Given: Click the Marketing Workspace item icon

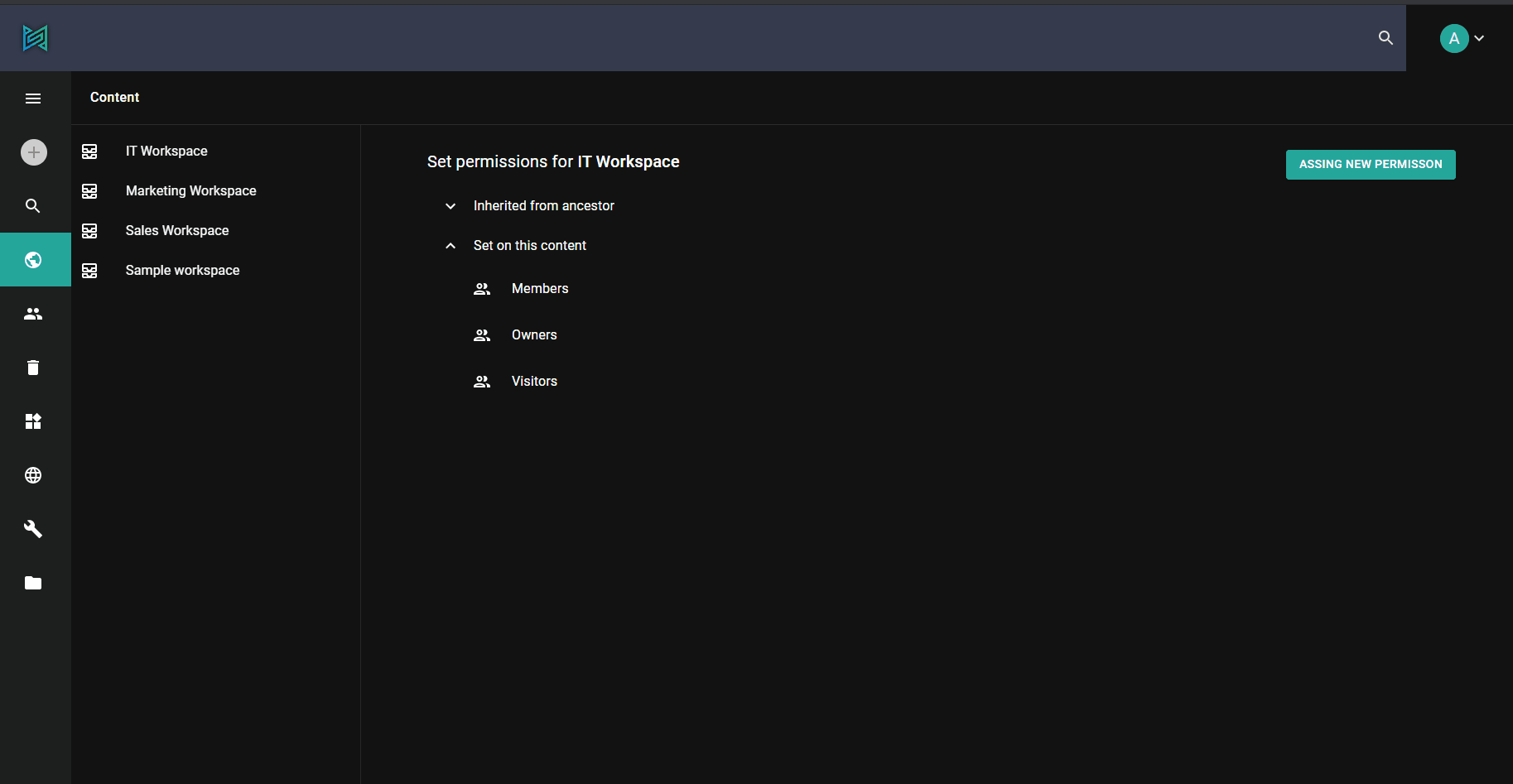Looking at the screenshot, I should click(x=89, y=191).
